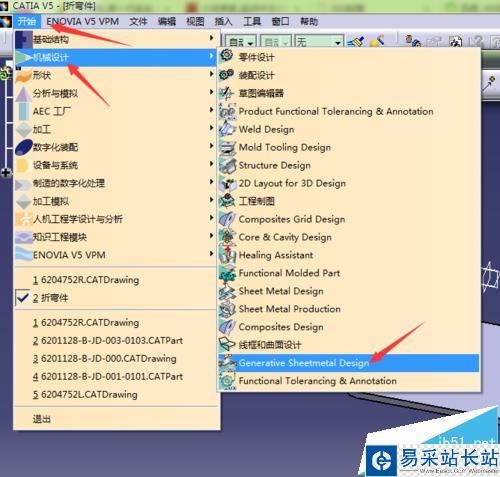Open 装配设计 Assembly Design gear icon
500x477 pixels.
click(227, 74)
